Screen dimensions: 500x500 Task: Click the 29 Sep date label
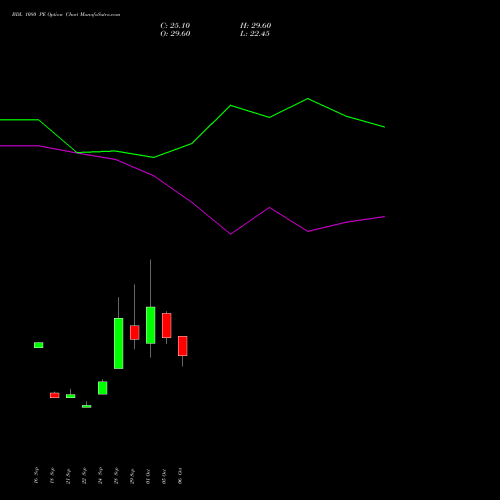point(132,476)
